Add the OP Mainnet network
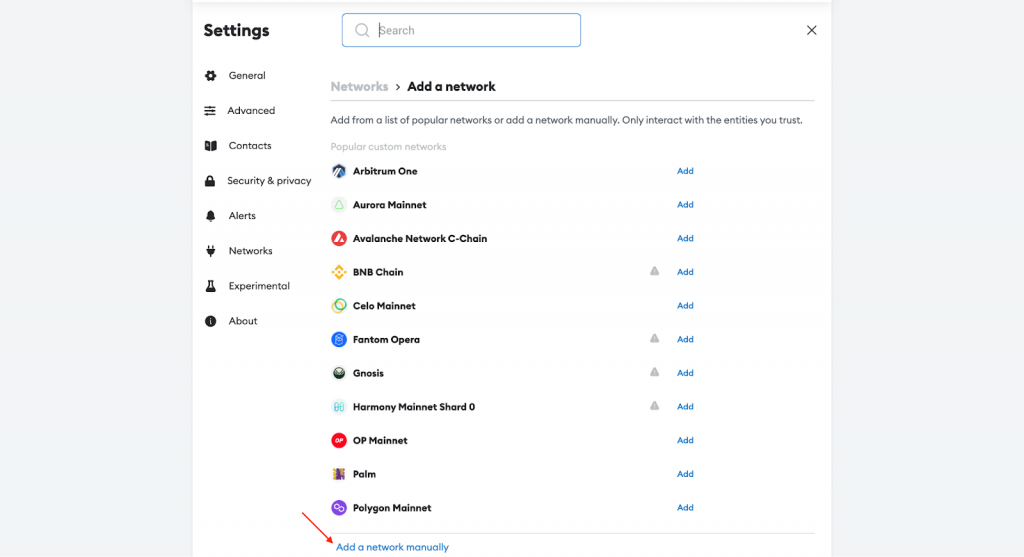1024x557 pixels. [x=685, y=441]
